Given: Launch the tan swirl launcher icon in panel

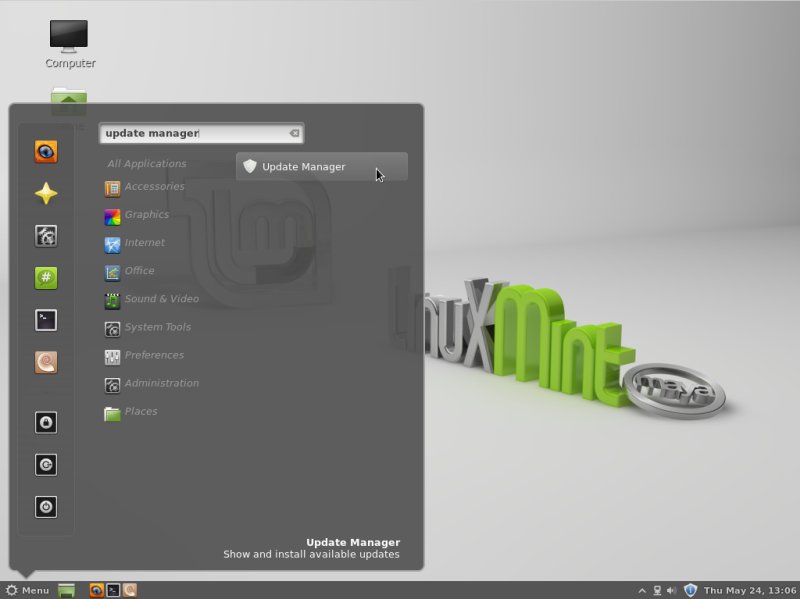Looking at the screenshot, I should [130, 590].
